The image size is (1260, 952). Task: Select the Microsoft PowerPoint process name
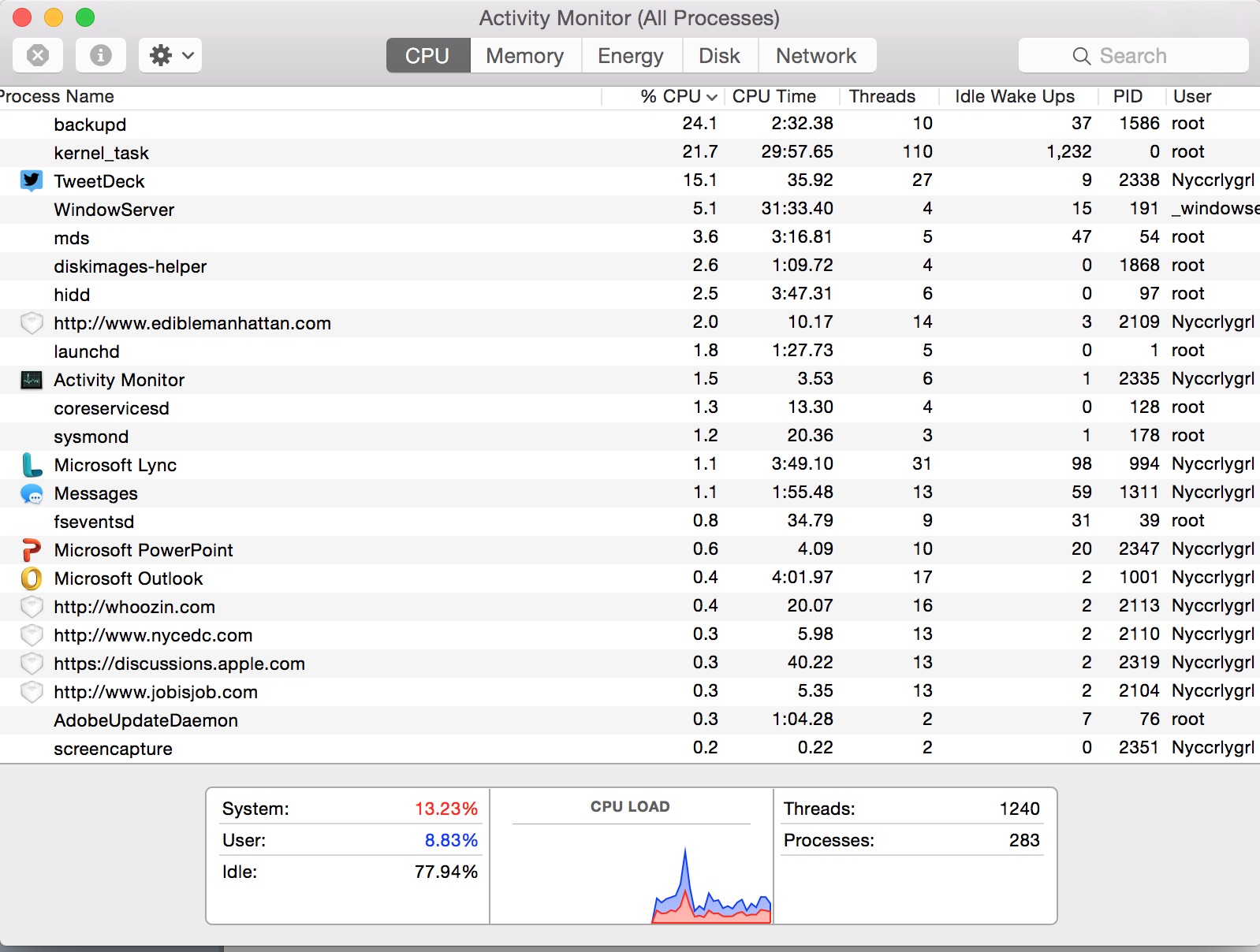pyautogui.click(x=144, y=550)
